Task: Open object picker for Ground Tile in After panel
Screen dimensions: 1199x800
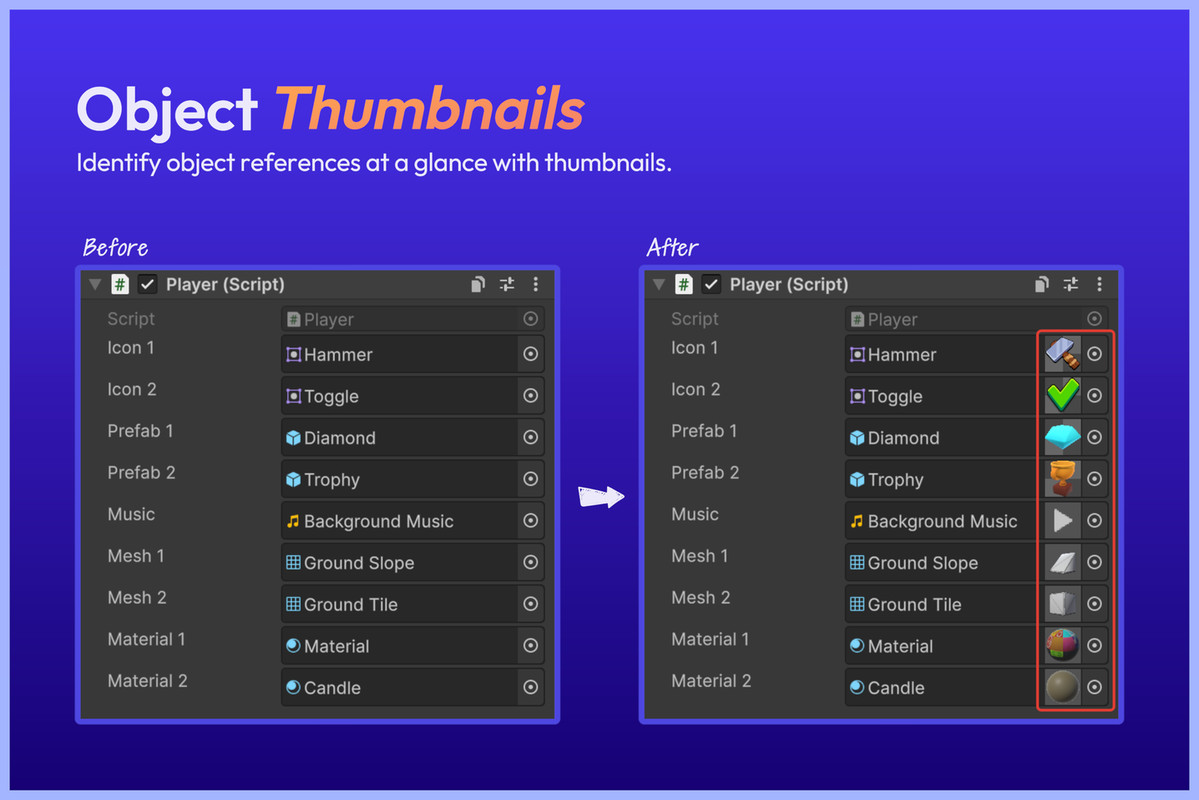Action: [1094, 604]
